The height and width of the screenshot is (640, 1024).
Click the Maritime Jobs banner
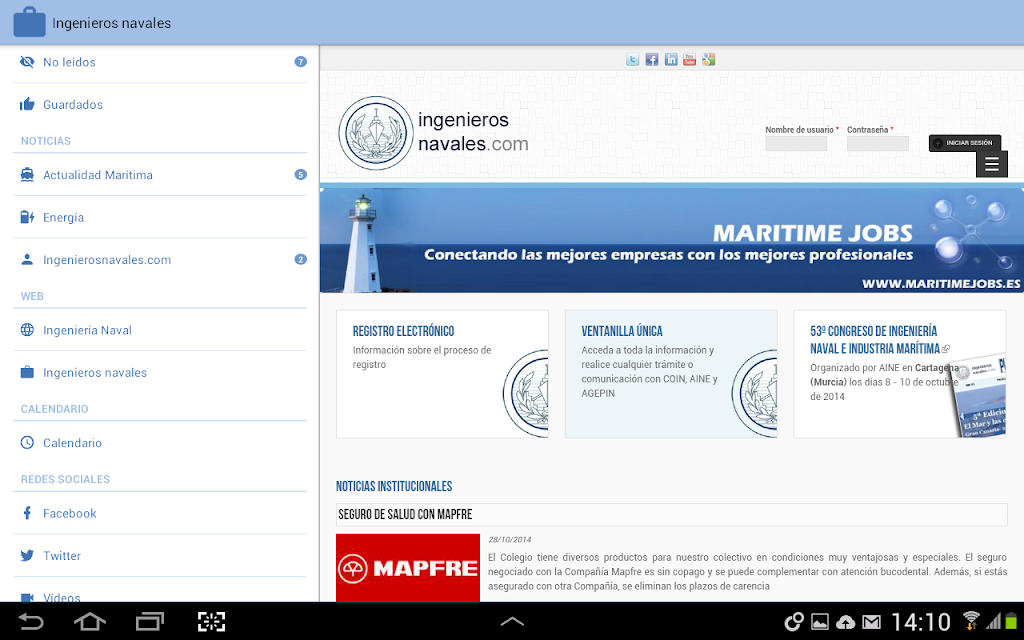(671, 239)
